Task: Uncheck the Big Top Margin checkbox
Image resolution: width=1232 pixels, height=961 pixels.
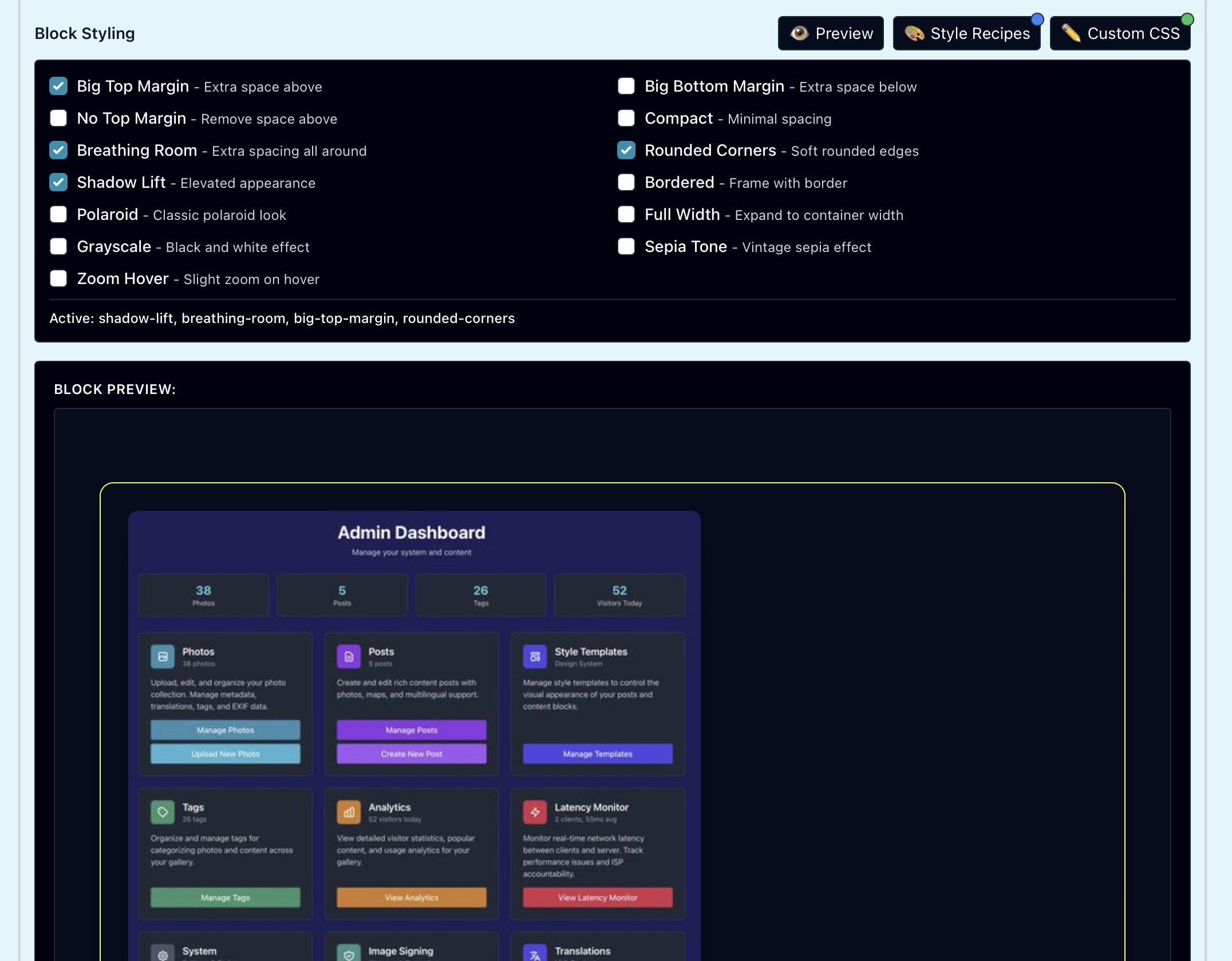Action: [58, 86]
